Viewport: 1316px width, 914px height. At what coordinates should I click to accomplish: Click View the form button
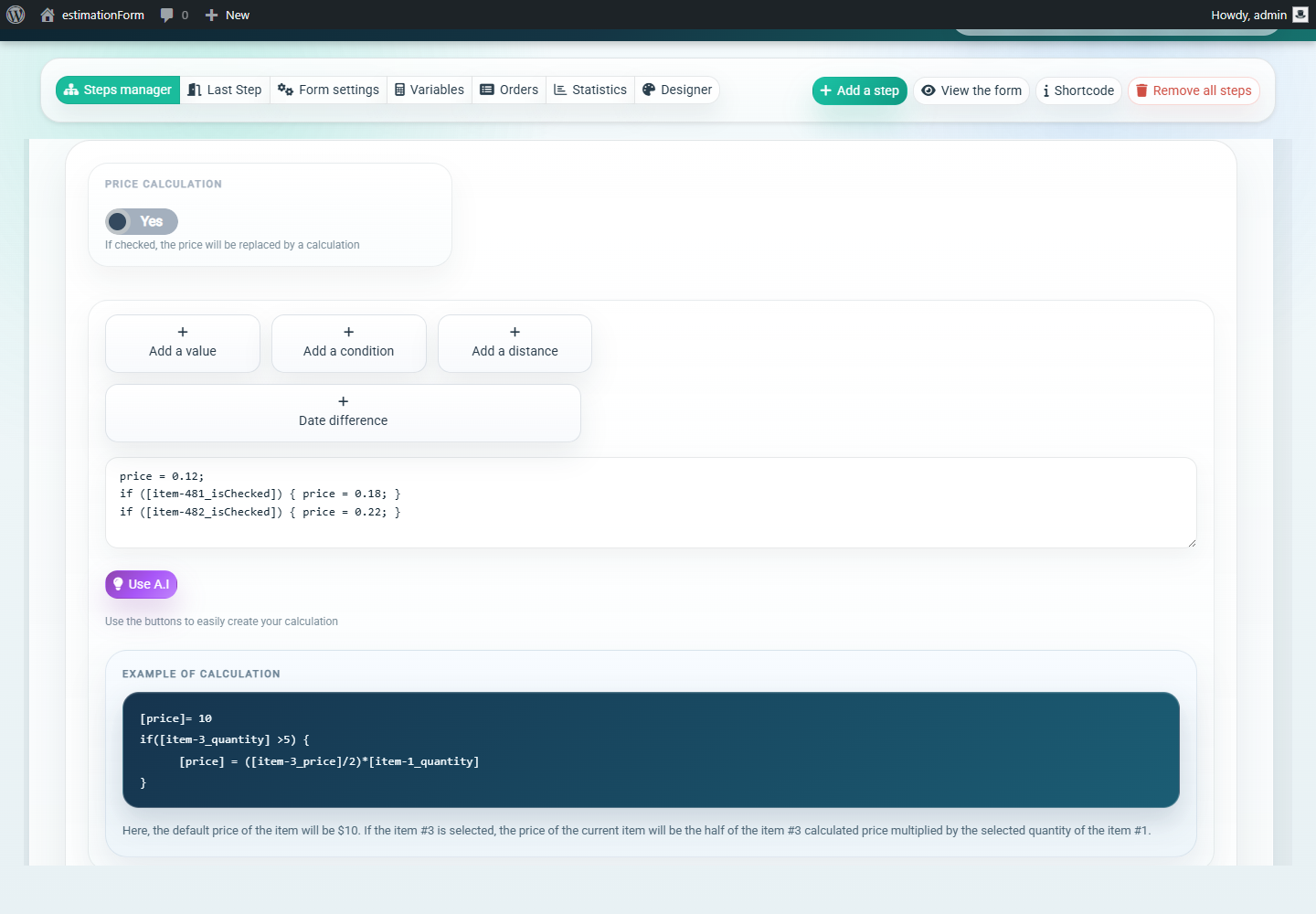(971, 90)
